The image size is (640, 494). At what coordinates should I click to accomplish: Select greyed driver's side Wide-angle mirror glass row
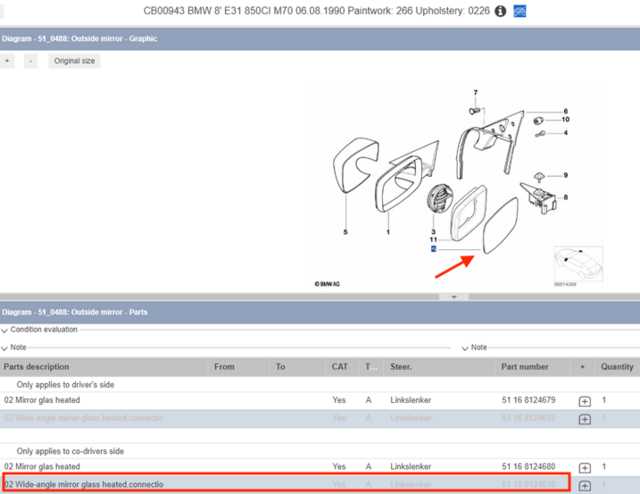(x=320, y=418)
